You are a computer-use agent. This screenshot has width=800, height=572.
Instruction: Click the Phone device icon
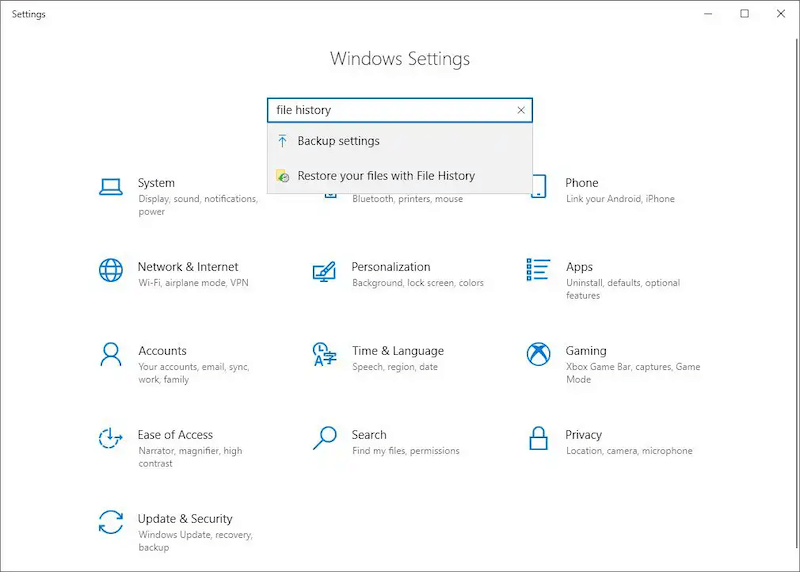coord(538,186)
